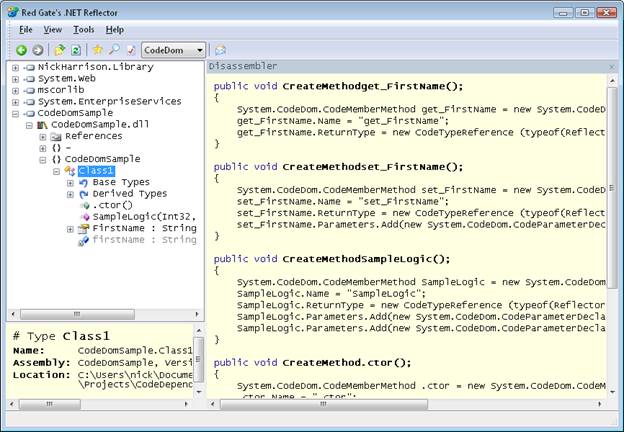The width and height of the screenshot is (624, 432).
Task: Click the tree panel horizontal scrollbar thumb
Action: (x=78, y=315)
